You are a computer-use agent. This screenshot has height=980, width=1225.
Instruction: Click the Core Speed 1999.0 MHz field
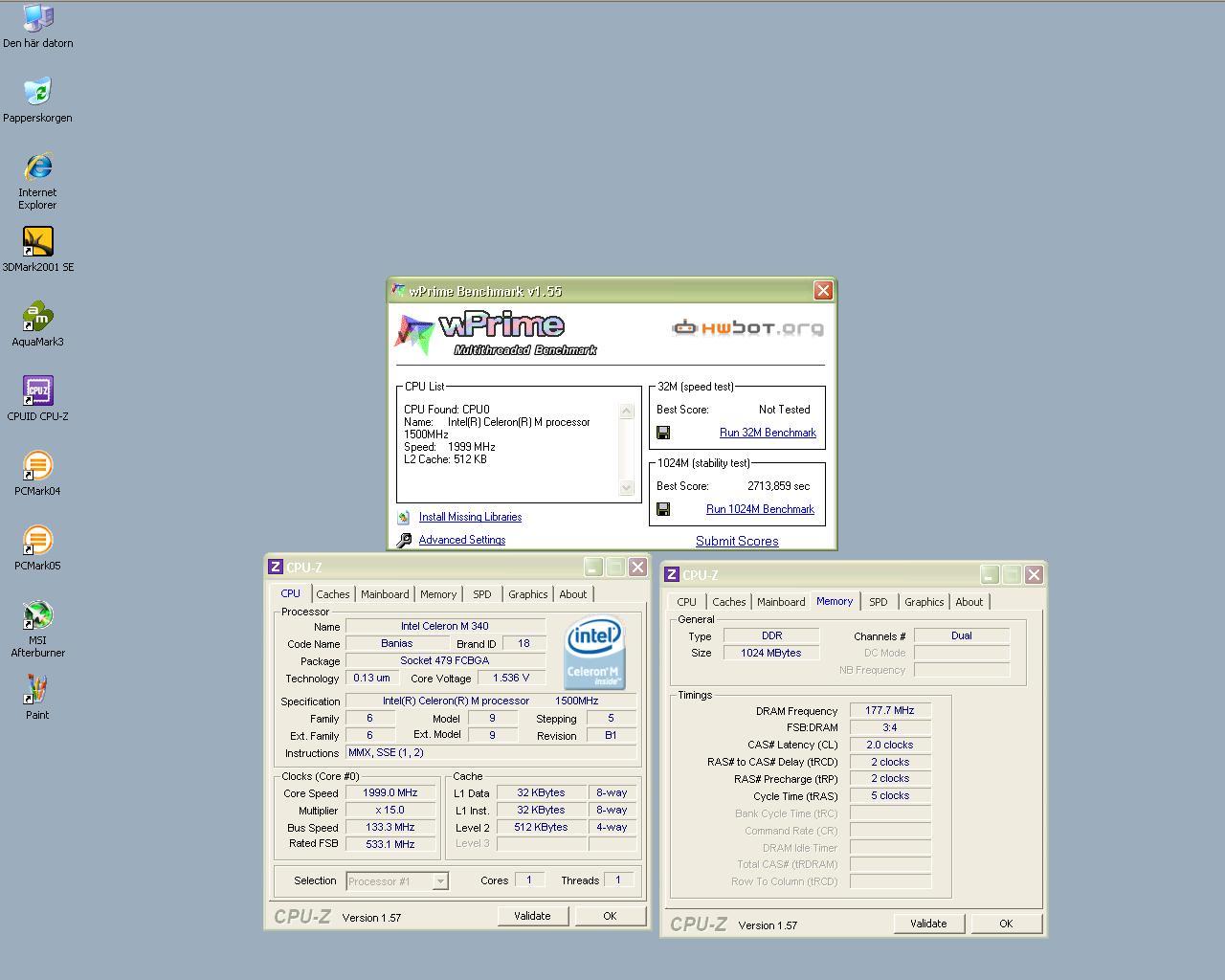[390, 792]
